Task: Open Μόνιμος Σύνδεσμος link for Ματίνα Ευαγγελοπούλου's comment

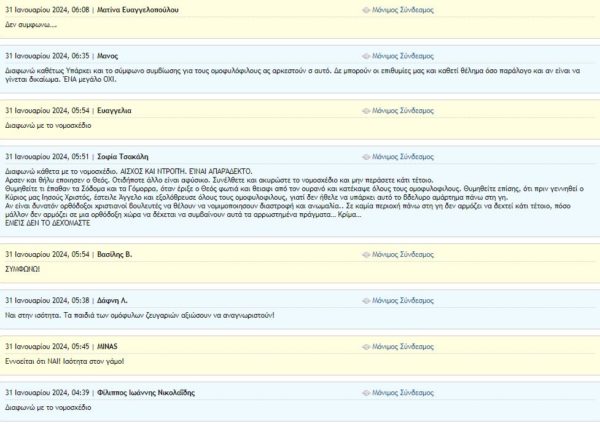Action: (x=401, y=9)
